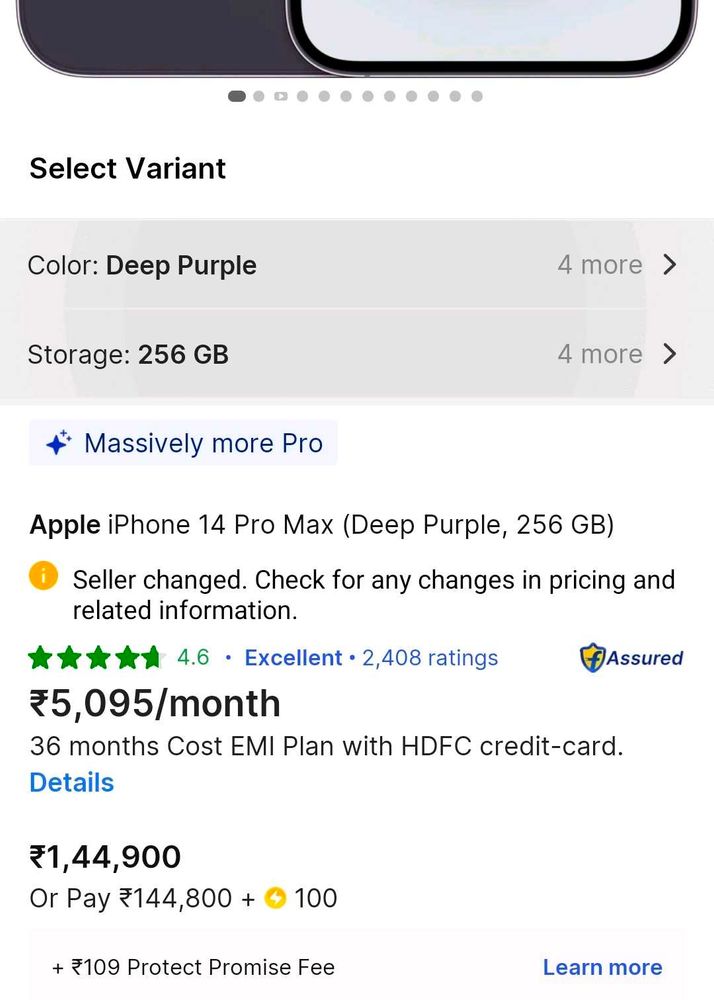Tap the last carousel dot indicator
714x1000 pixels.
(x=477, y=96)
